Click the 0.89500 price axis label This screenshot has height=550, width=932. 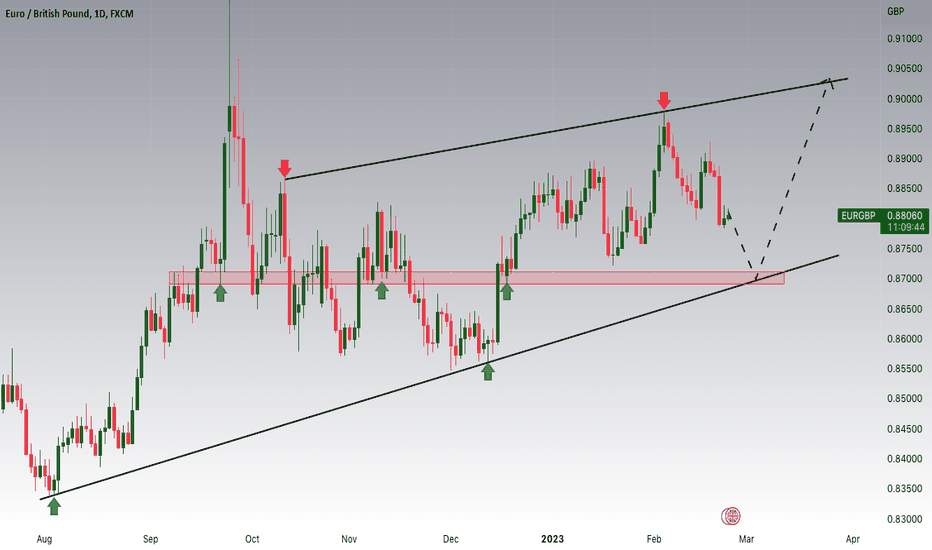[905, 128]
